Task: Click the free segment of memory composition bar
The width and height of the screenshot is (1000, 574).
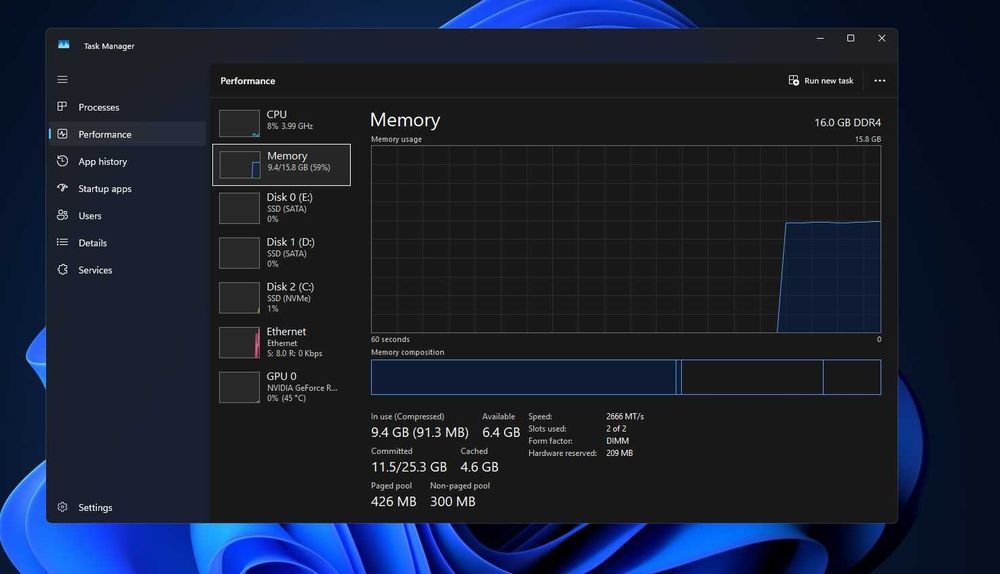Action: click(x=852, y=377)
